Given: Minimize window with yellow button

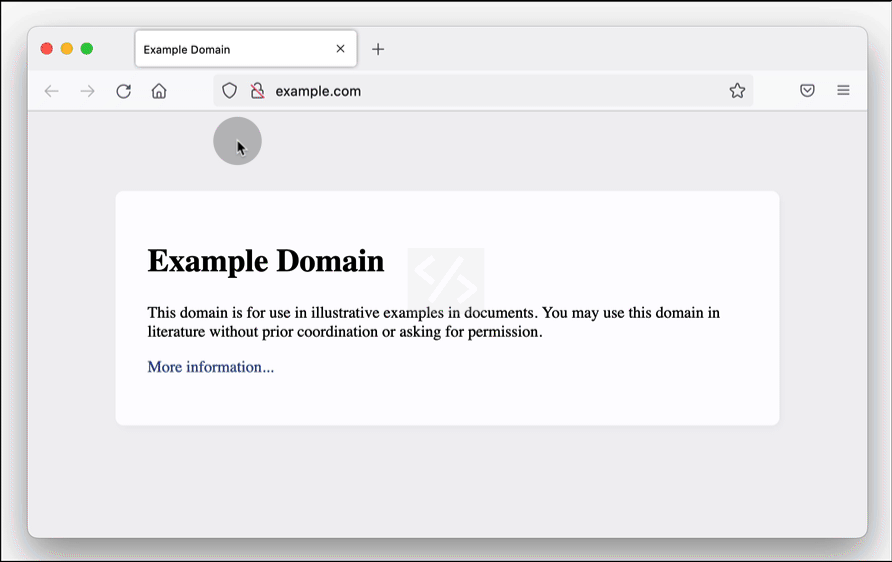Looking at the screenshot, I should coord(67,49).
